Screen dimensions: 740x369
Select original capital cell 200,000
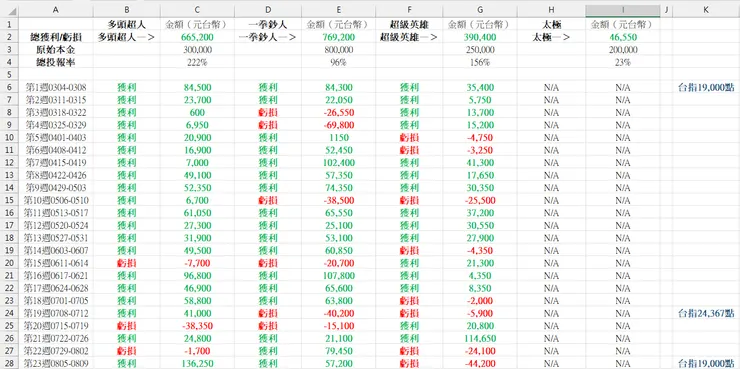(622, 50)
